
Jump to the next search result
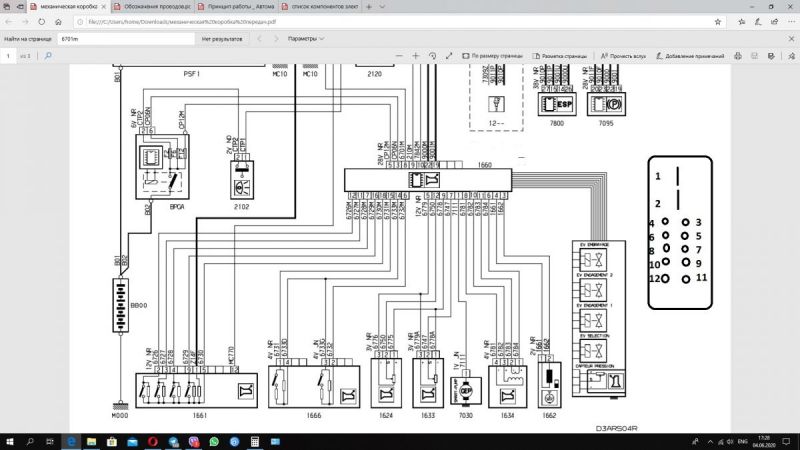(x=276, y=39)
